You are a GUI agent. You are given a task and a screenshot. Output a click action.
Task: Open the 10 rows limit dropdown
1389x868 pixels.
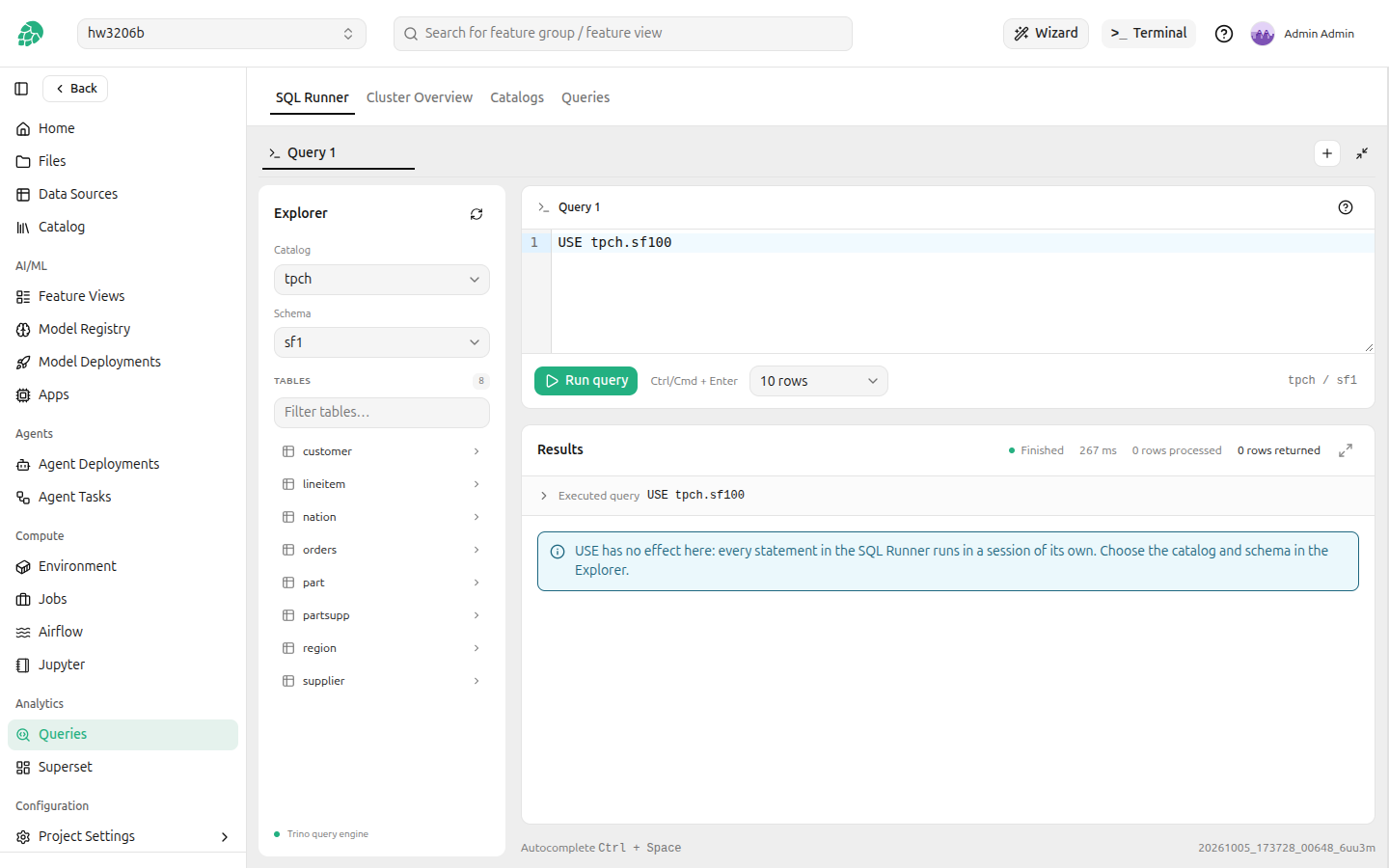pyautogui.click(x=819, y=381)
